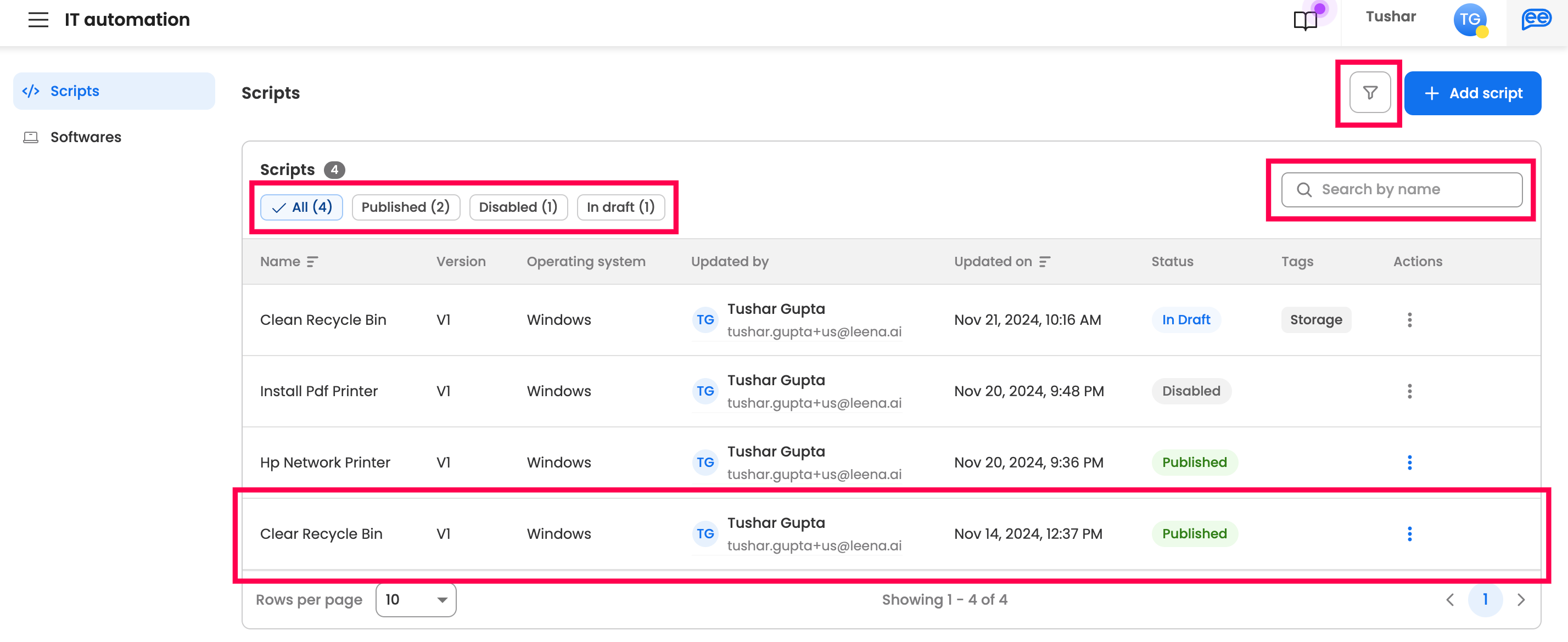Open the hamburger navigation menu
This screenshot has height=642, width=1568.
(x=38, y=19)
